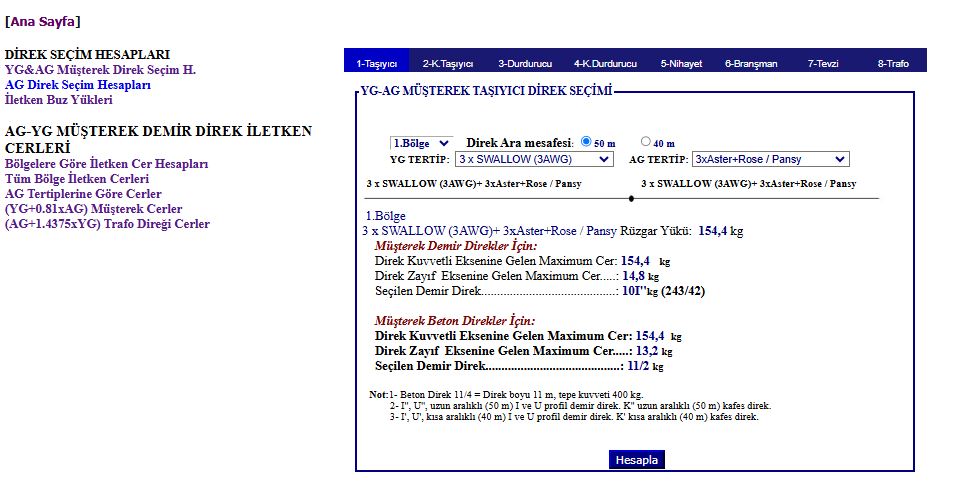
Task: Open AG Tertiplerine Göre Cerler link
Action: [x=83, y=194]
